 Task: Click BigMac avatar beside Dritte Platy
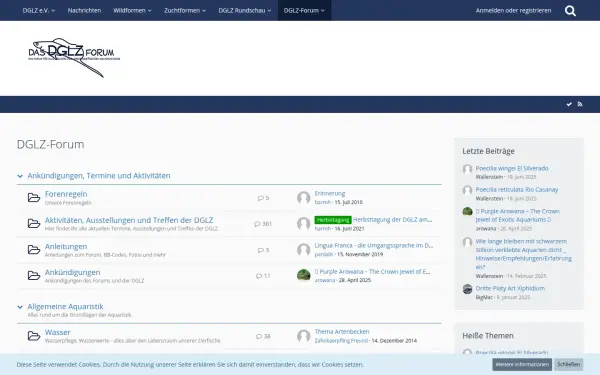click(x=467, y=289)
